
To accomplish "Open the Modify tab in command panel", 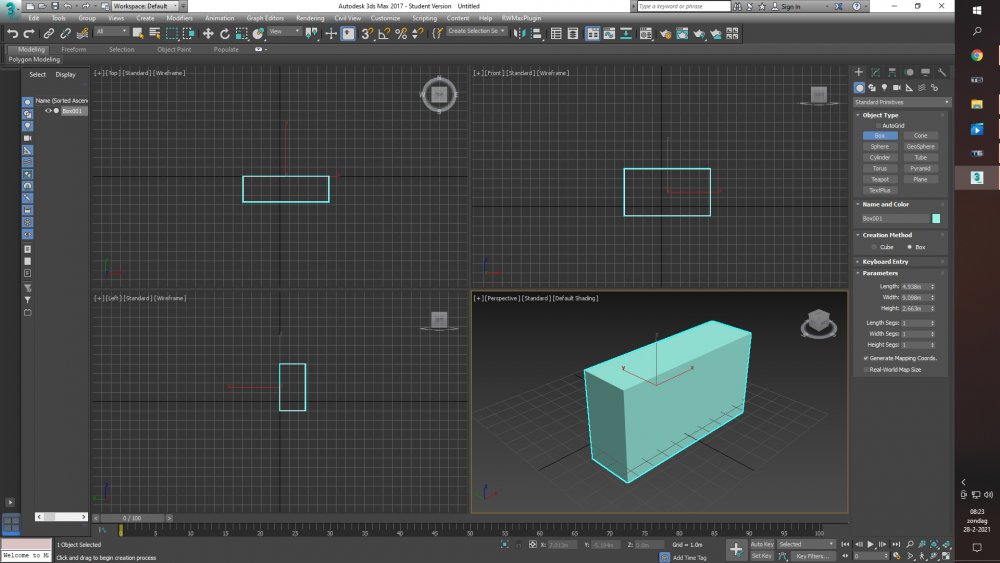I will coord(875,72).
